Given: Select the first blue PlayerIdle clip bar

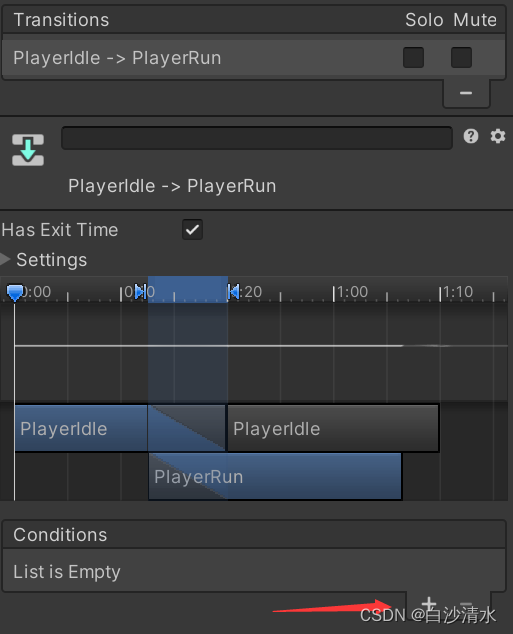Looking at the screenshot, I should pyautogui.click(x=81, y=428).
